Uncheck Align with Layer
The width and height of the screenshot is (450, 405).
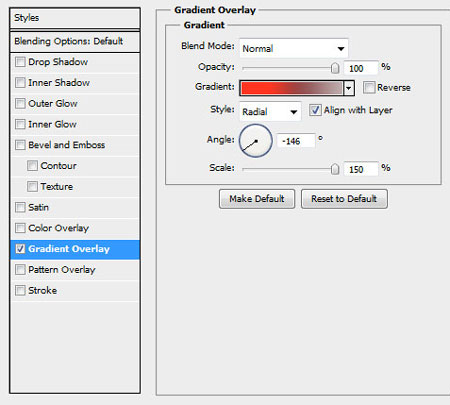pos(315,110)
